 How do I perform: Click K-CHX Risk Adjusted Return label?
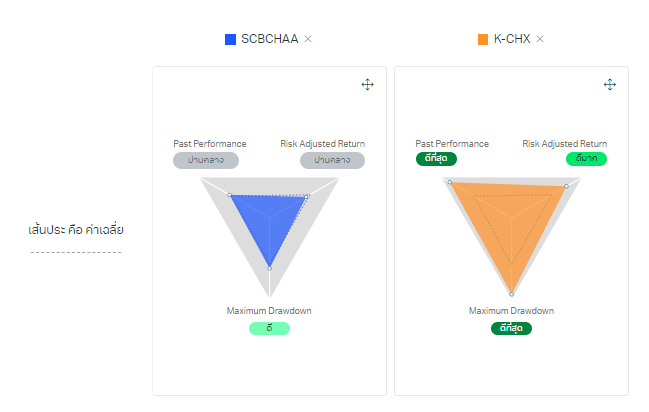pyautogui.click(x=564, y=144)
